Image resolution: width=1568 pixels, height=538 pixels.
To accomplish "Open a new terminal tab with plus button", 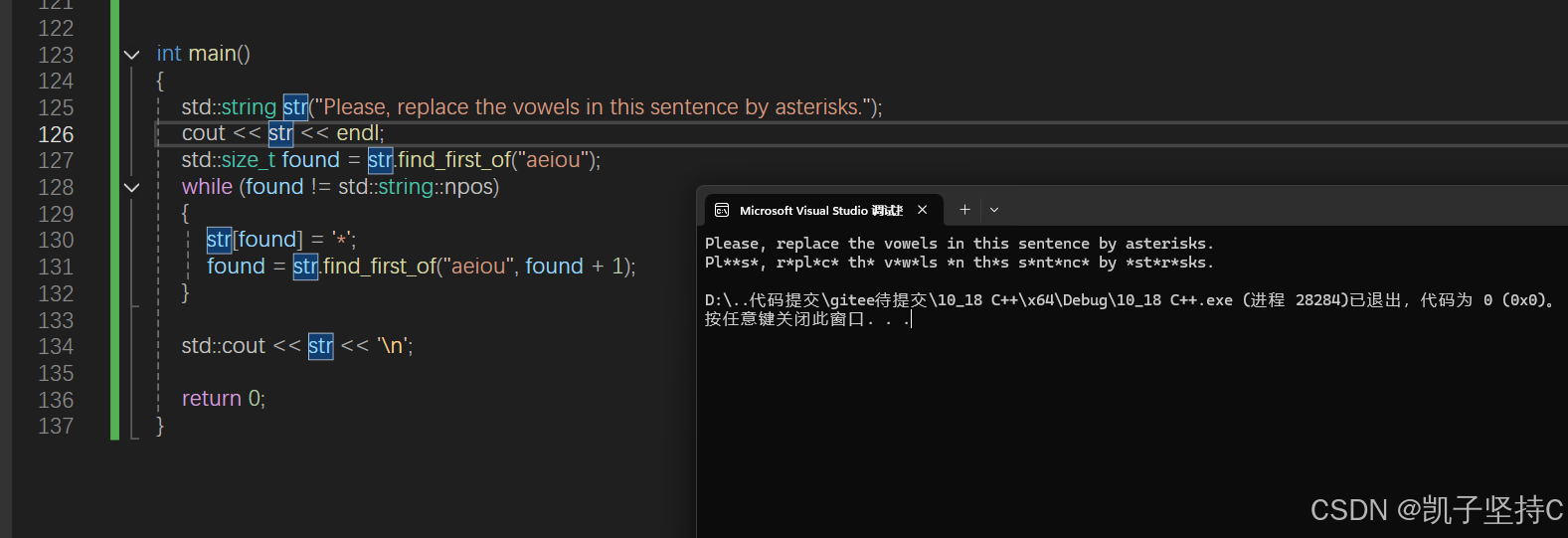I will 964,210.
